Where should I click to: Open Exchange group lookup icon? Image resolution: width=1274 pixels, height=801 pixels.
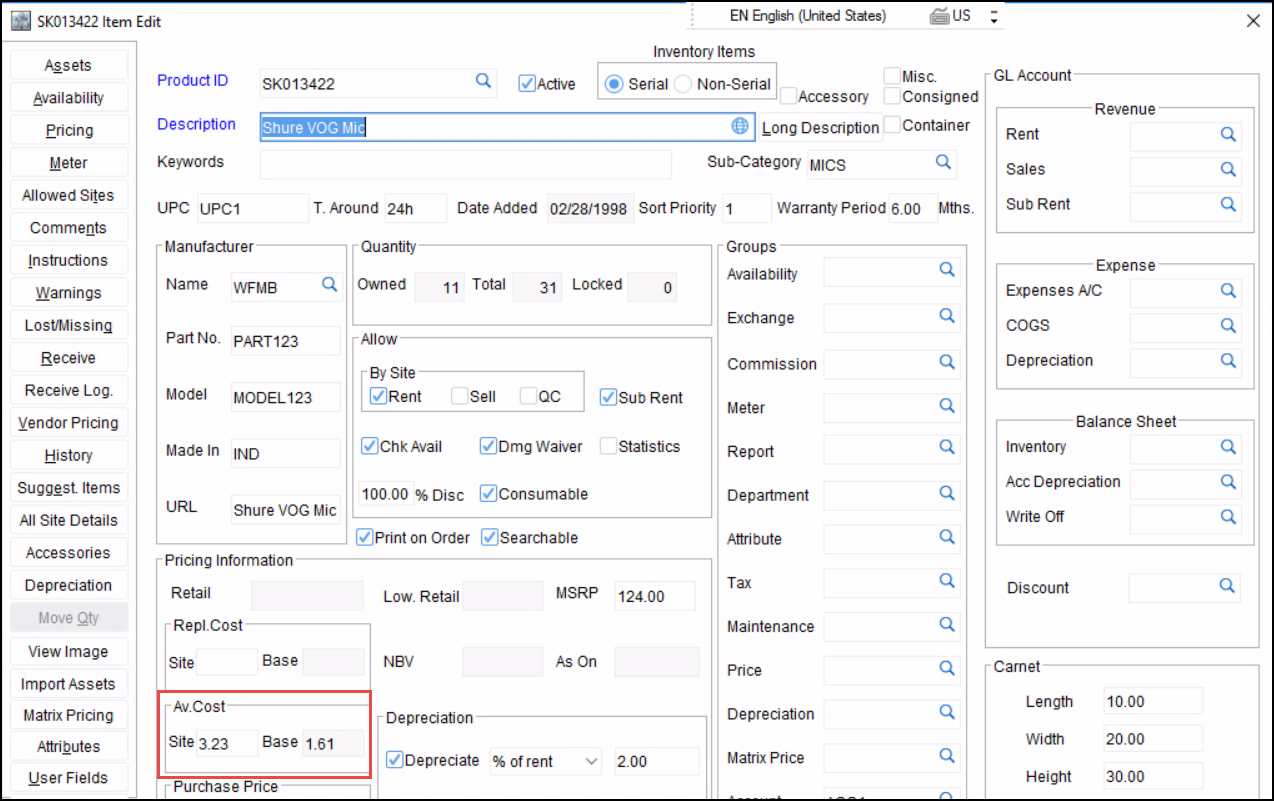tap(947, 316)
